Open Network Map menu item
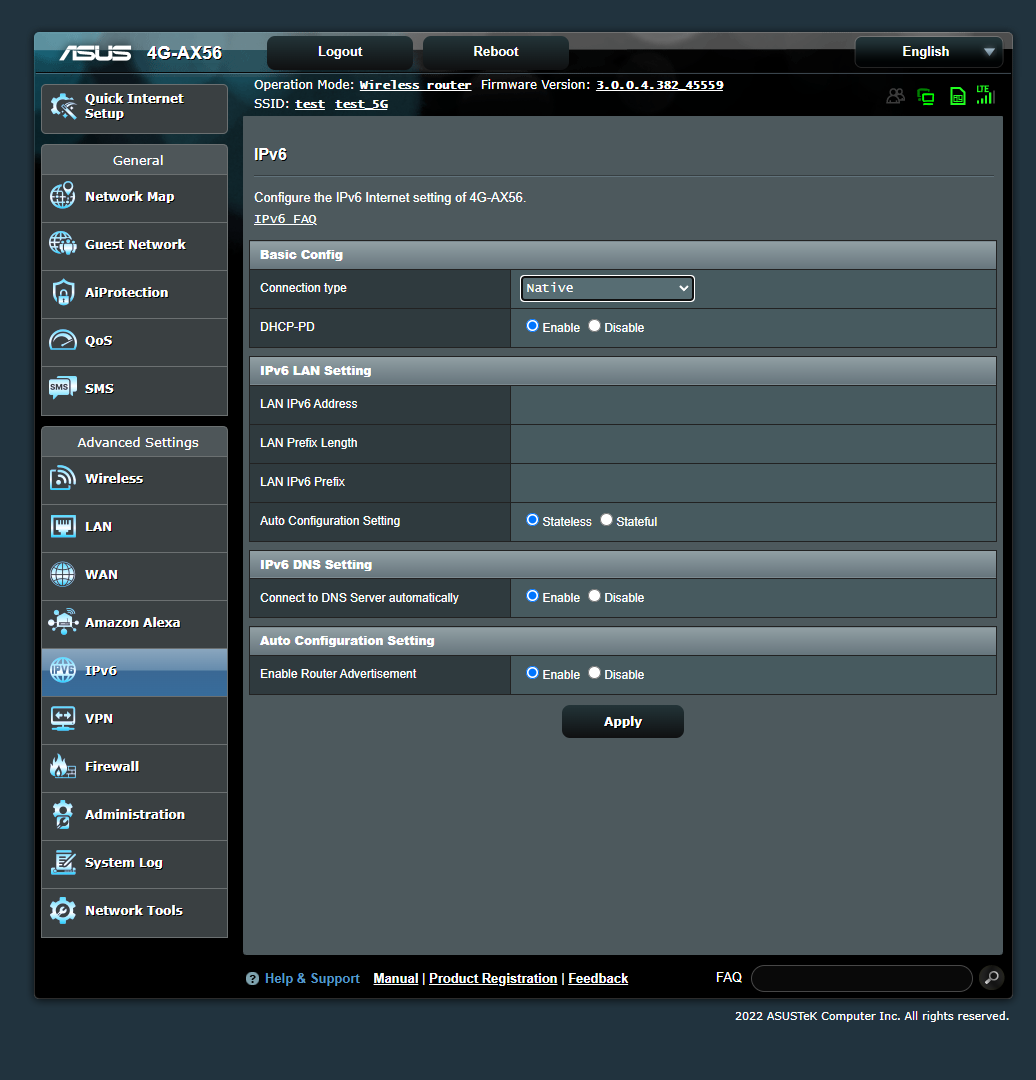1036x1080 pixels. (134, 197)
